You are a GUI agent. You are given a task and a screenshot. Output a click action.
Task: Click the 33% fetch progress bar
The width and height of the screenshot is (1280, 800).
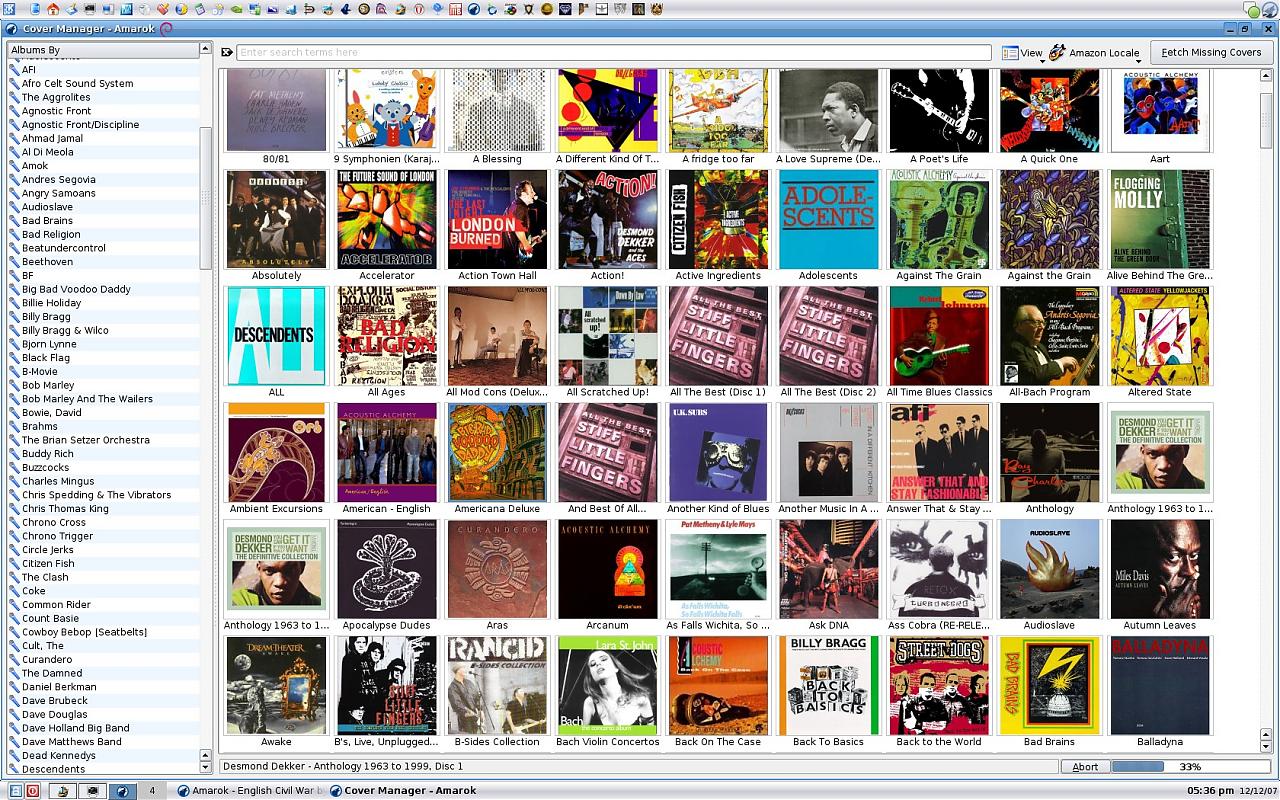[1189, 767]
